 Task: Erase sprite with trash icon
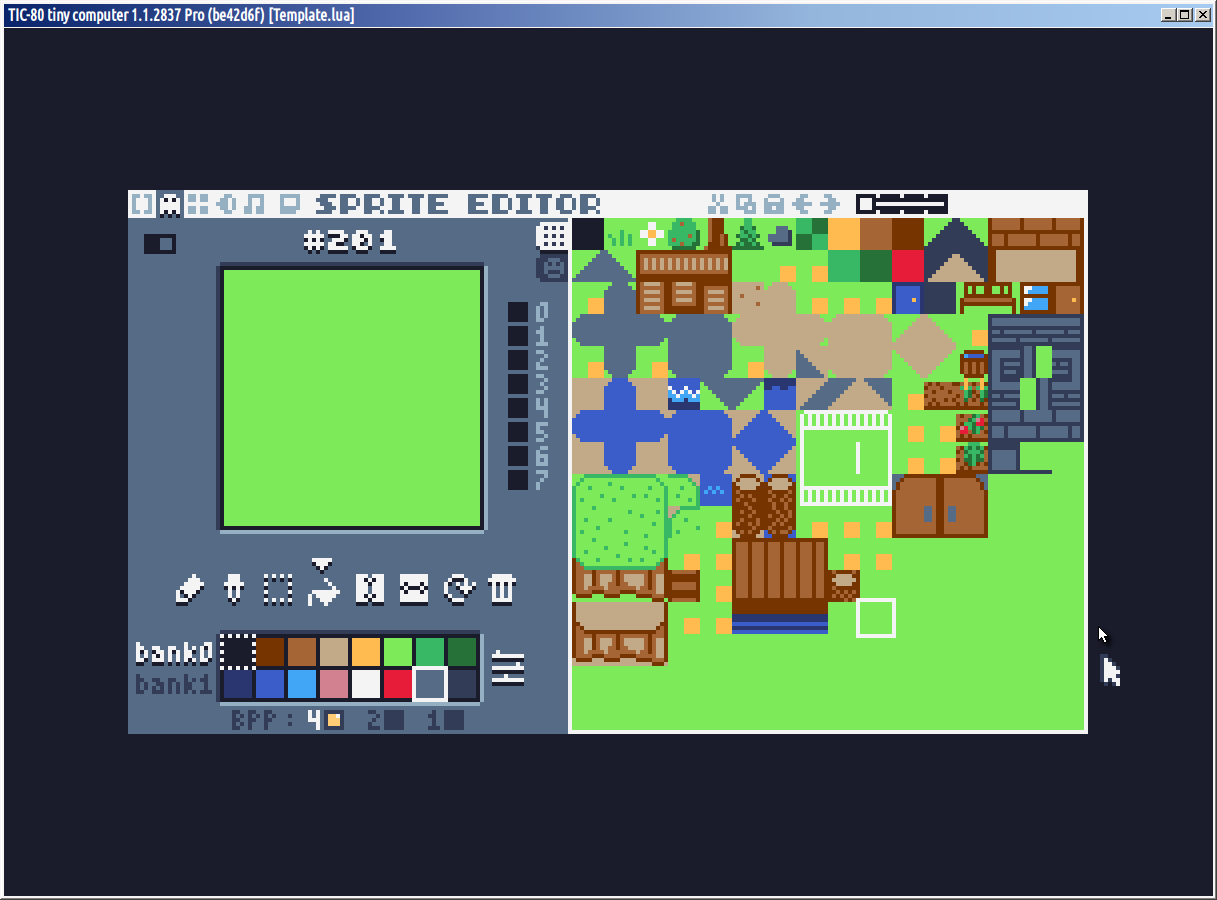coord(502,589)
